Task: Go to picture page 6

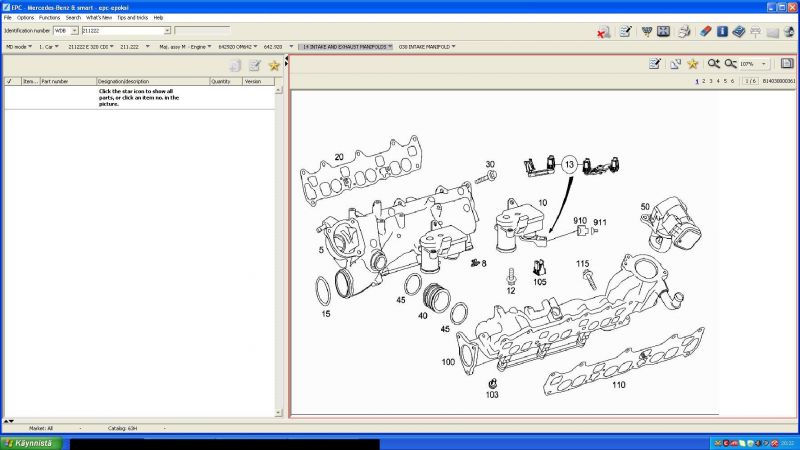Action: tap(732, 81)
